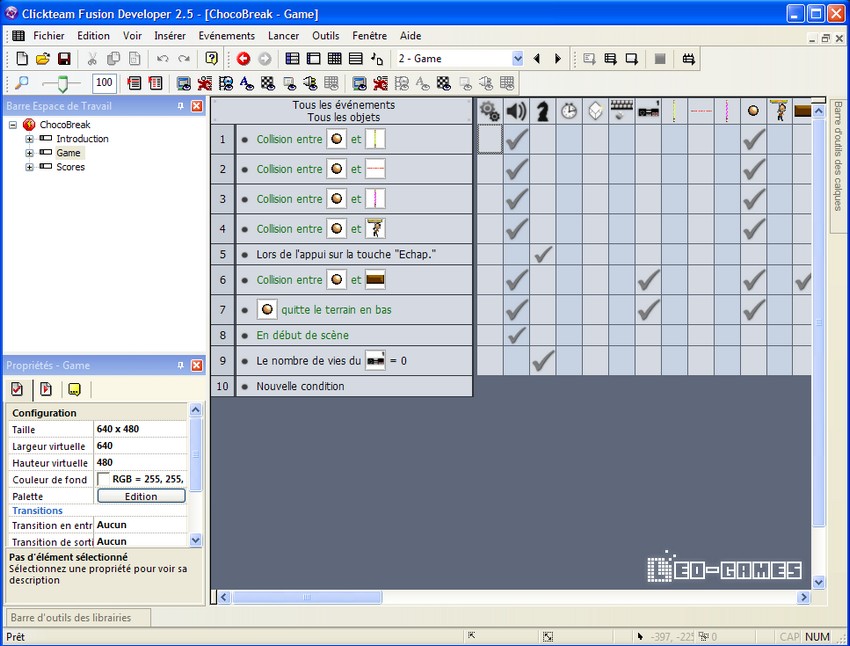
Task: Go to next frame arrow
Action: (x=558, y=59)
